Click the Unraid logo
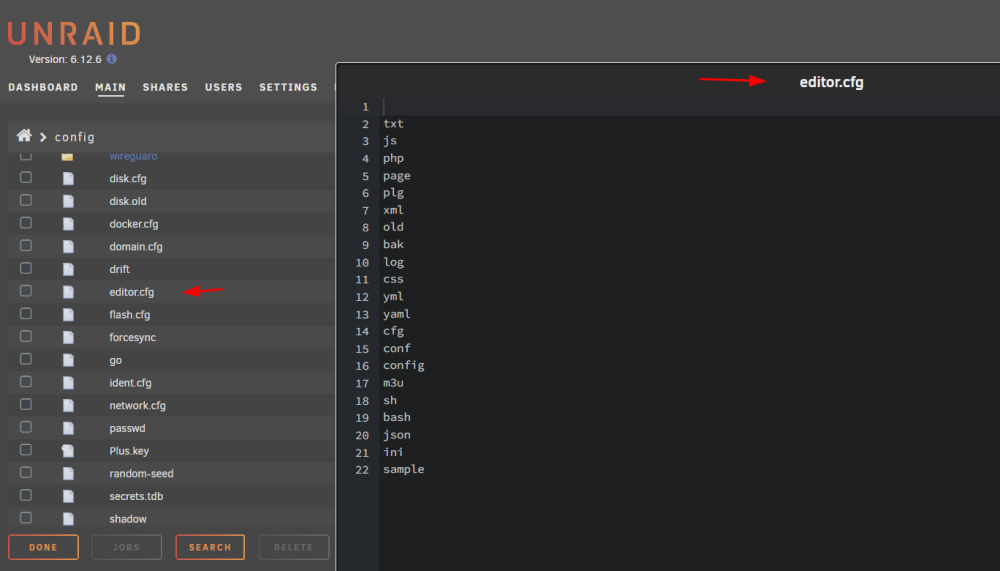1000x571 pixels. pyautogui.click(x=75, y=34)
